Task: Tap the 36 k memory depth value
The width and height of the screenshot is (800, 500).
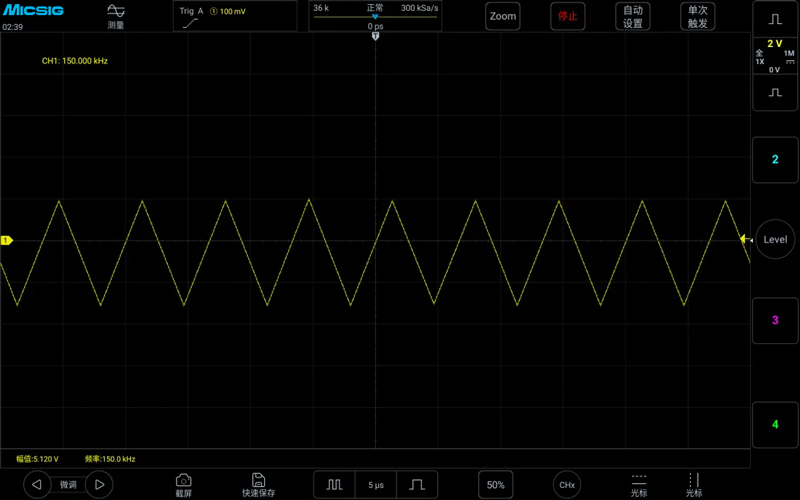Action: [x=321, y=8]
